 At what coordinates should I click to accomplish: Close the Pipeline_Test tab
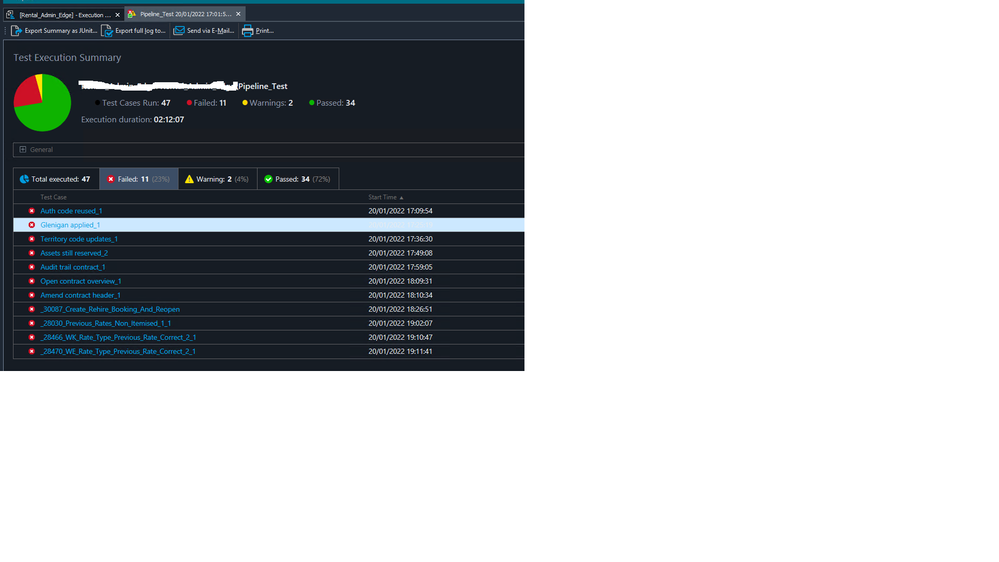point(238,14)
